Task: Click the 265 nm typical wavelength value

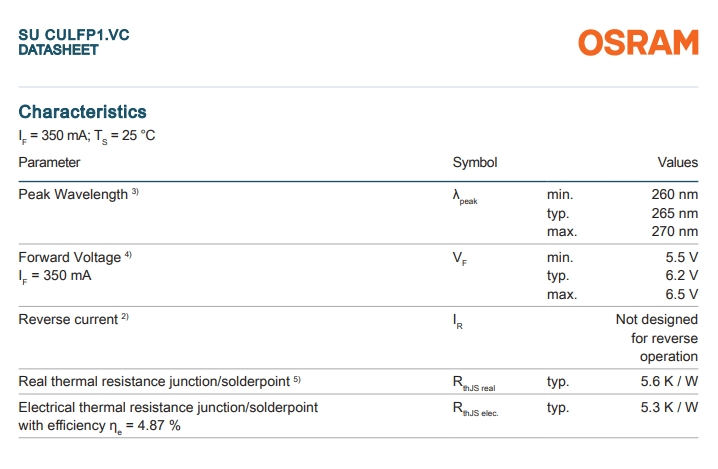Action: tap(675, 213)
